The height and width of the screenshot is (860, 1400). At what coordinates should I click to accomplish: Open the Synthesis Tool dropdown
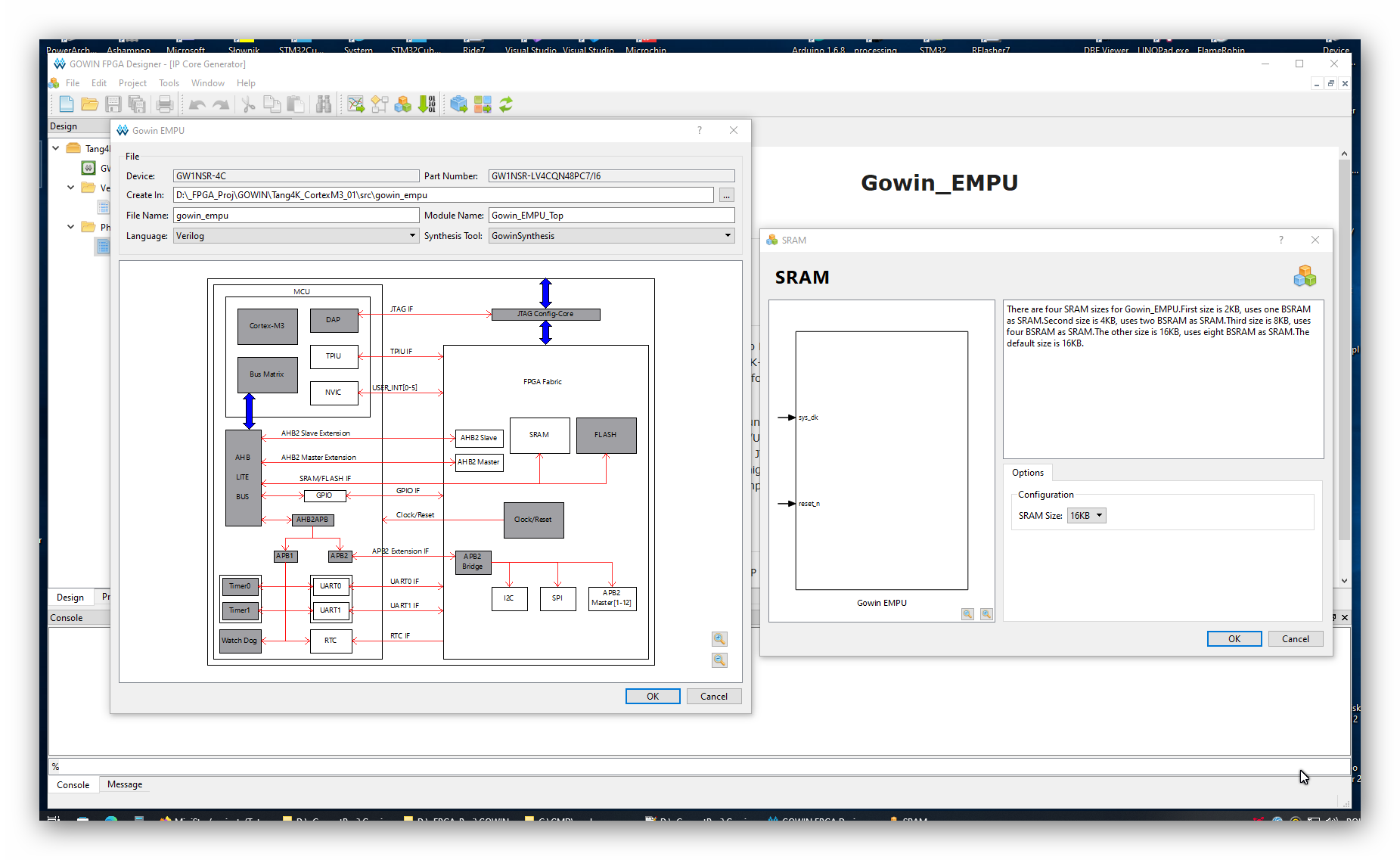point(611,236)
